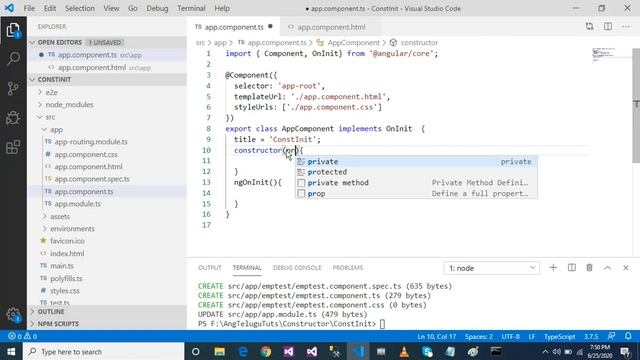Viewport: 640px width, 360px height.
Task: Open the Extensions view
Action: click(x=13, y=147)
